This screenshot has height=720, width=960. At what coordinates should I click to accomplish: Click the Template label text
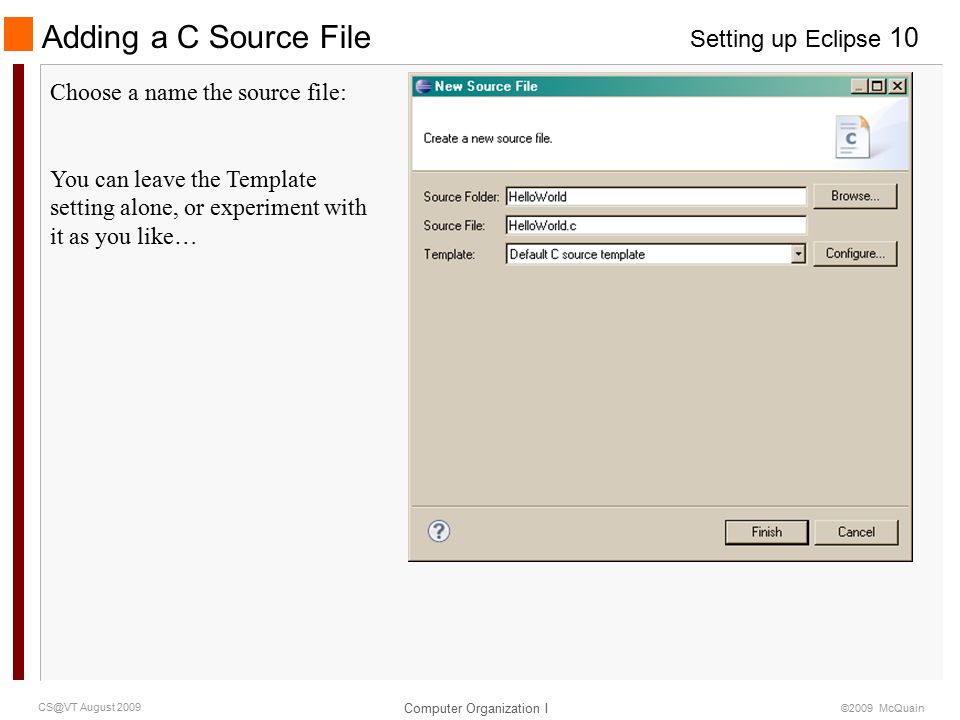(x=449, y=254)
